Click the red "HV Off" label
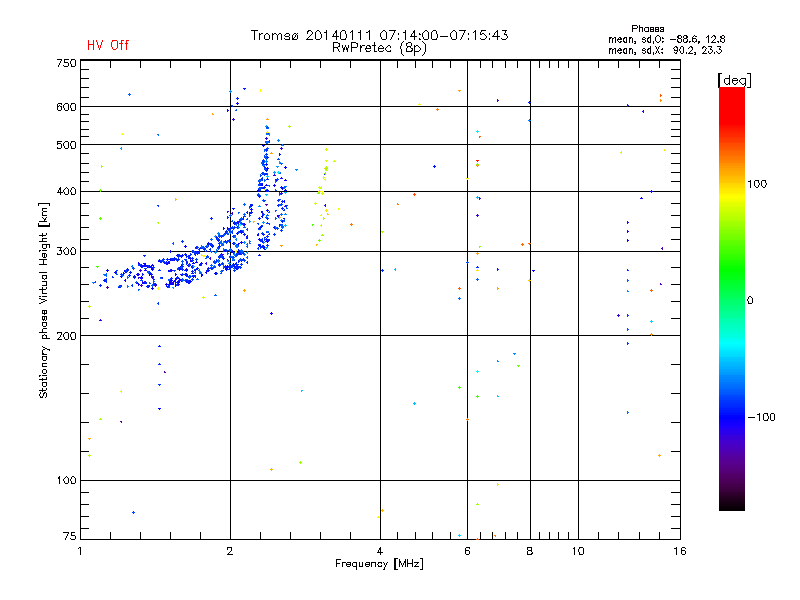Image resolution: width=800 pixels, height=600 pixels. pyautogui.click(x=108, y=45)
